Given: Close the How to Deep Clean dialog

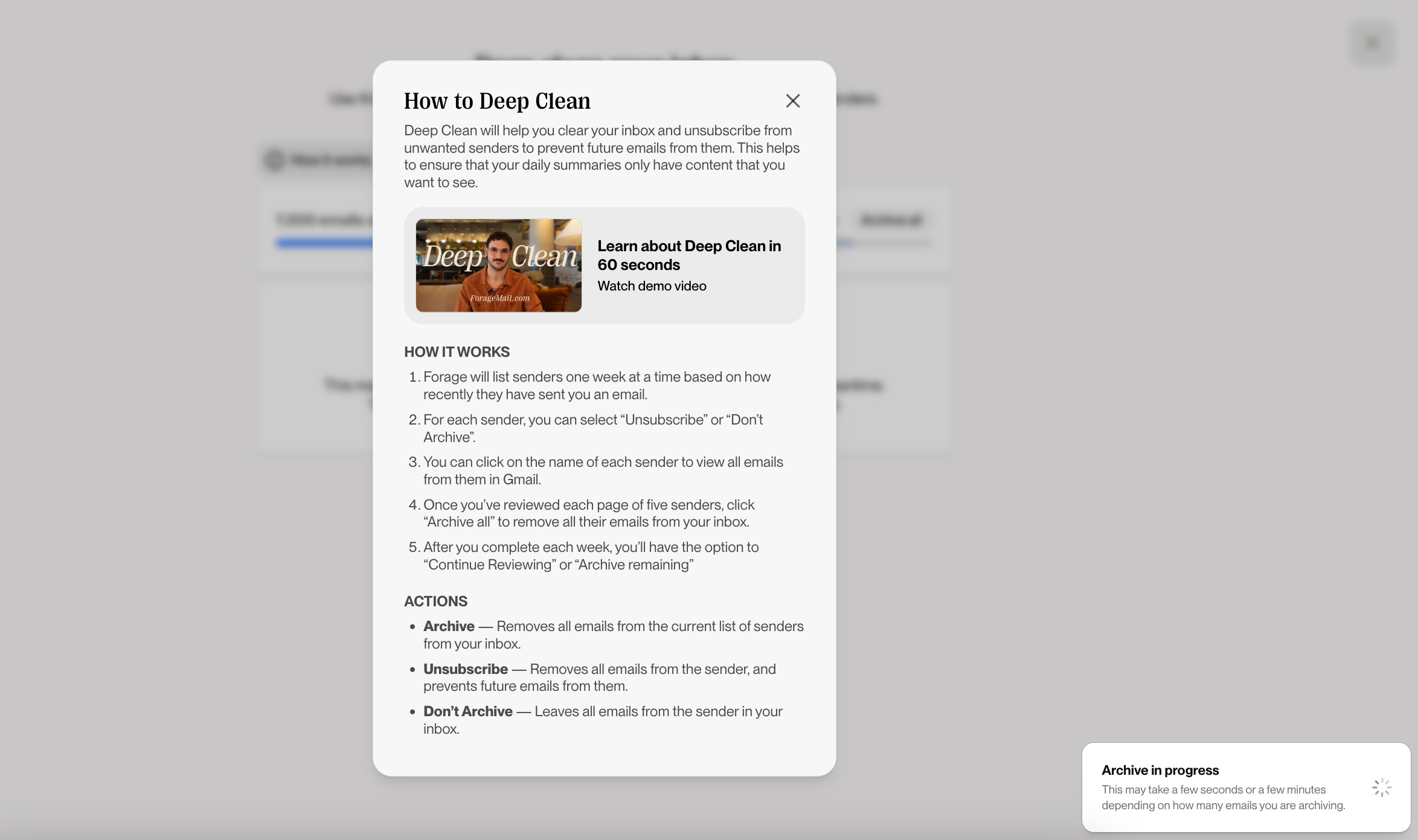Looking at the screenshot, I should point(792,101).
